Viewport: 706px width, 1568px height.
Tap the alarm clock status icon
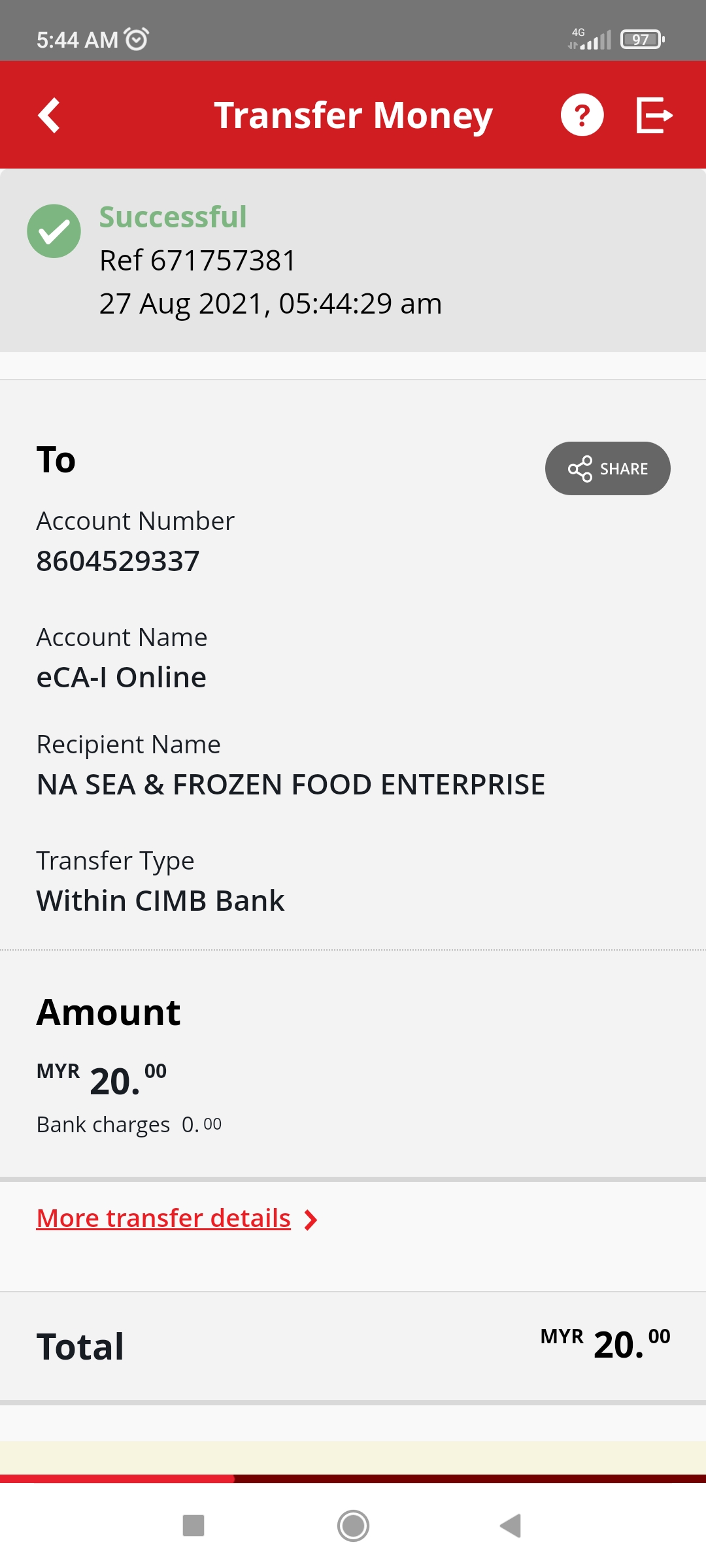(x=137, y=39)
